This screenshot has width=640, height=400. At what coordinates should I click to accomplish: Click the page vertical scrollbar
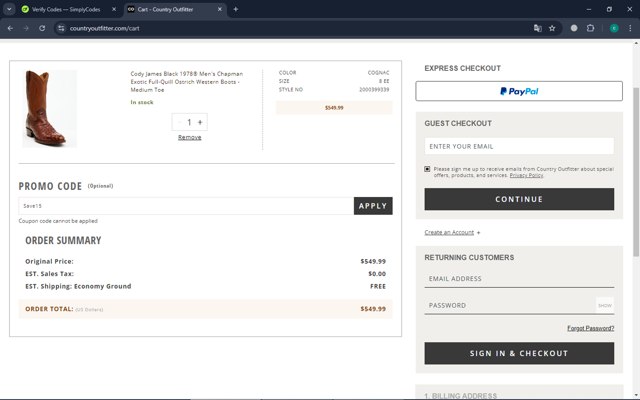pos(636,171)
